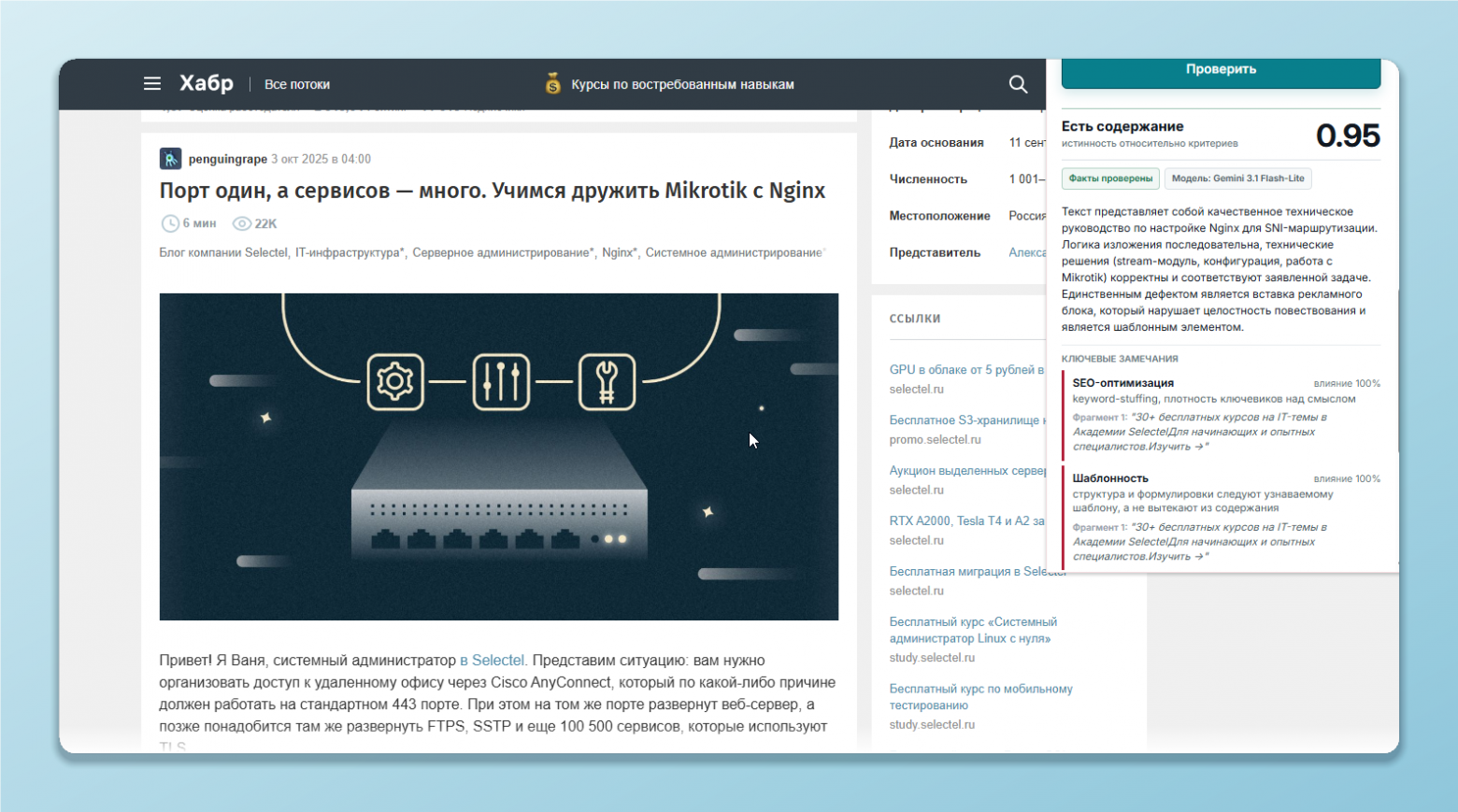The image size is (1458, 812).
Task: Open the representative name link
Action: 1027,252
